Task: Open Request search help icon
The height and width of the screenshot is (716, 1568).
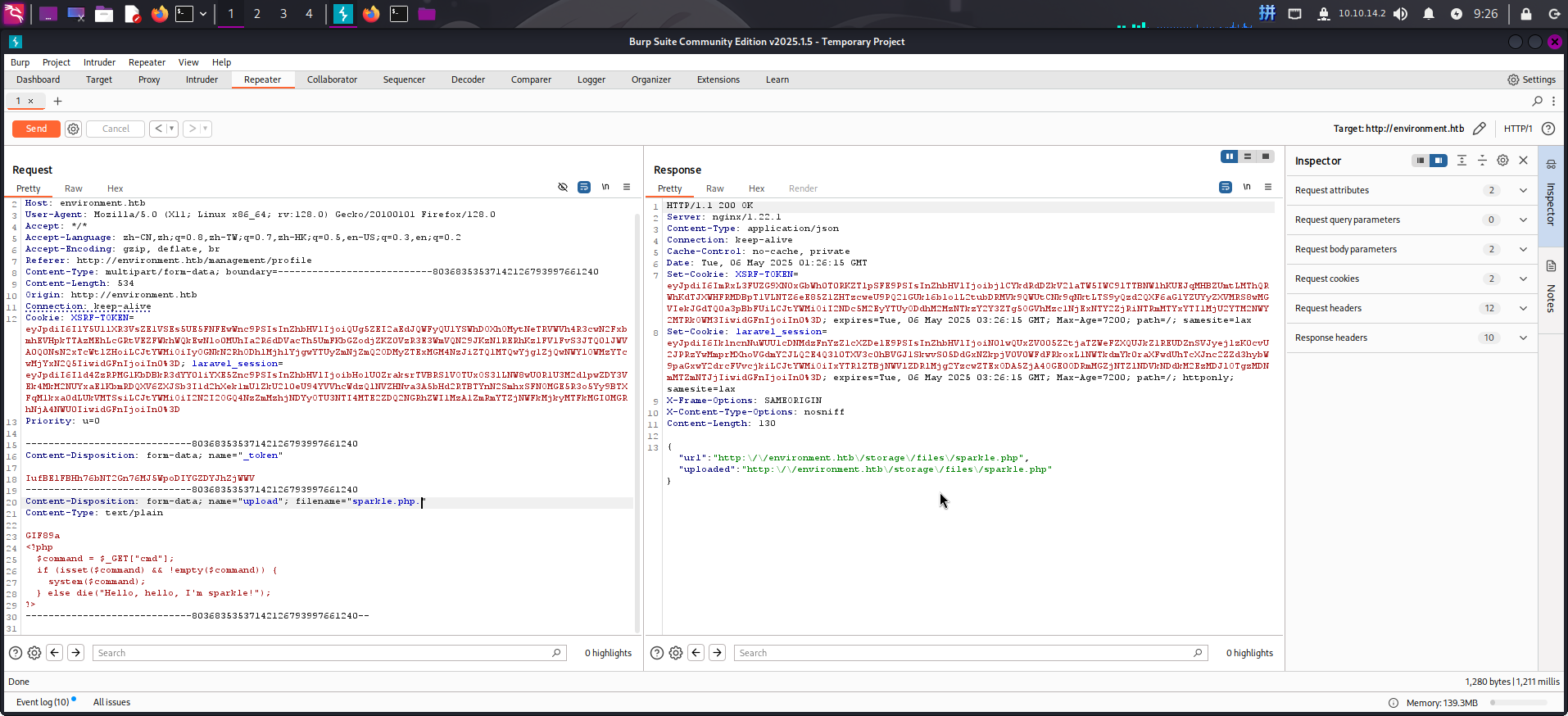Action: 15,653
